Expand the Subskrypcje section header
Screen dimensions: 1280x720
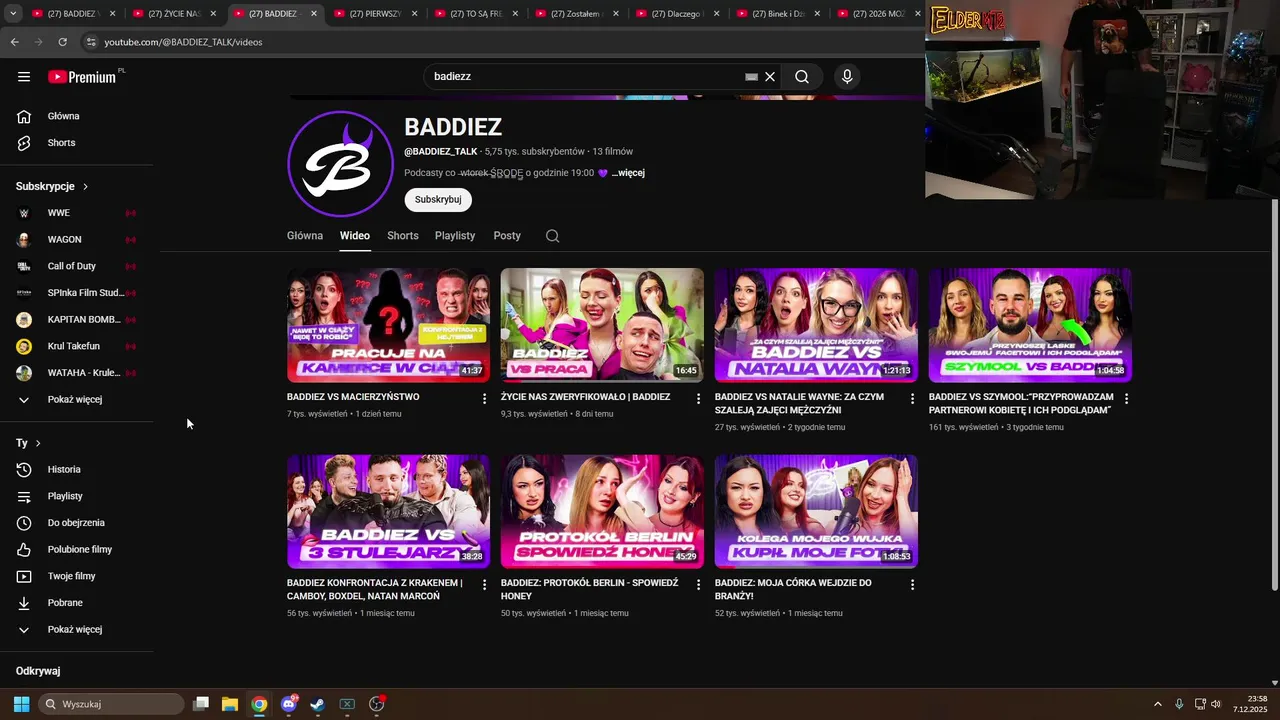tap(52, 187)
